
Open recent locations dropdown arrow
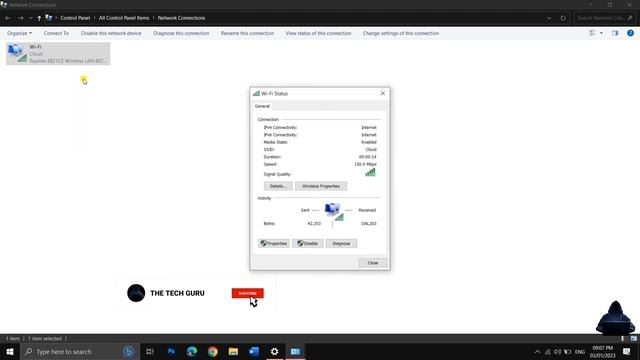[x=30, y=18]
